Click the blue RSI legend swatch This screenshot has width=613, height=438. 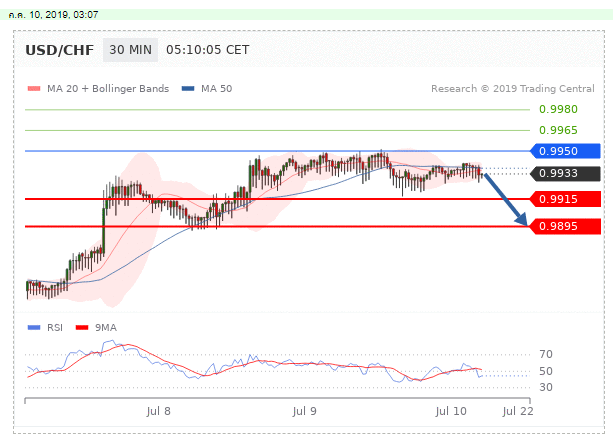click(34, 327)
